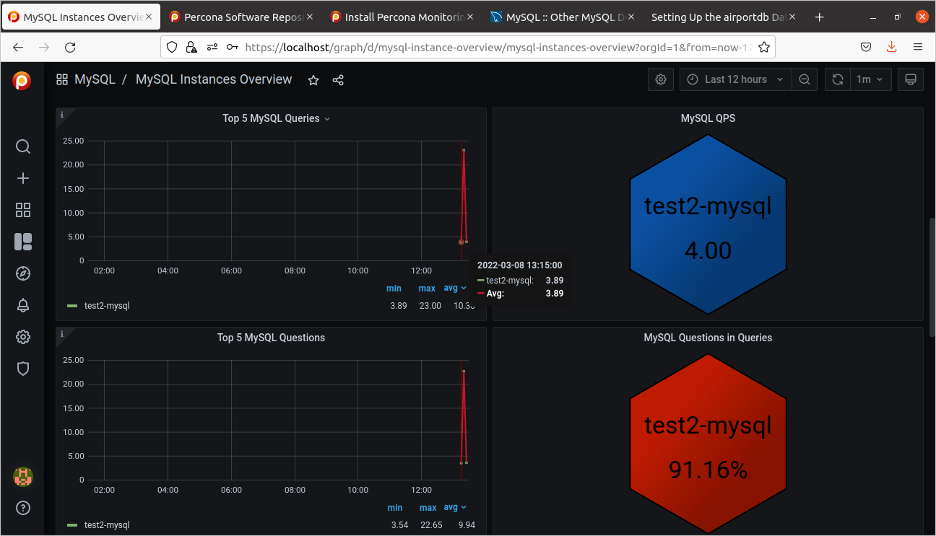936x536 pixels.
Task: Open Server Admin shield icon
Action: click(x=23, y=368)
